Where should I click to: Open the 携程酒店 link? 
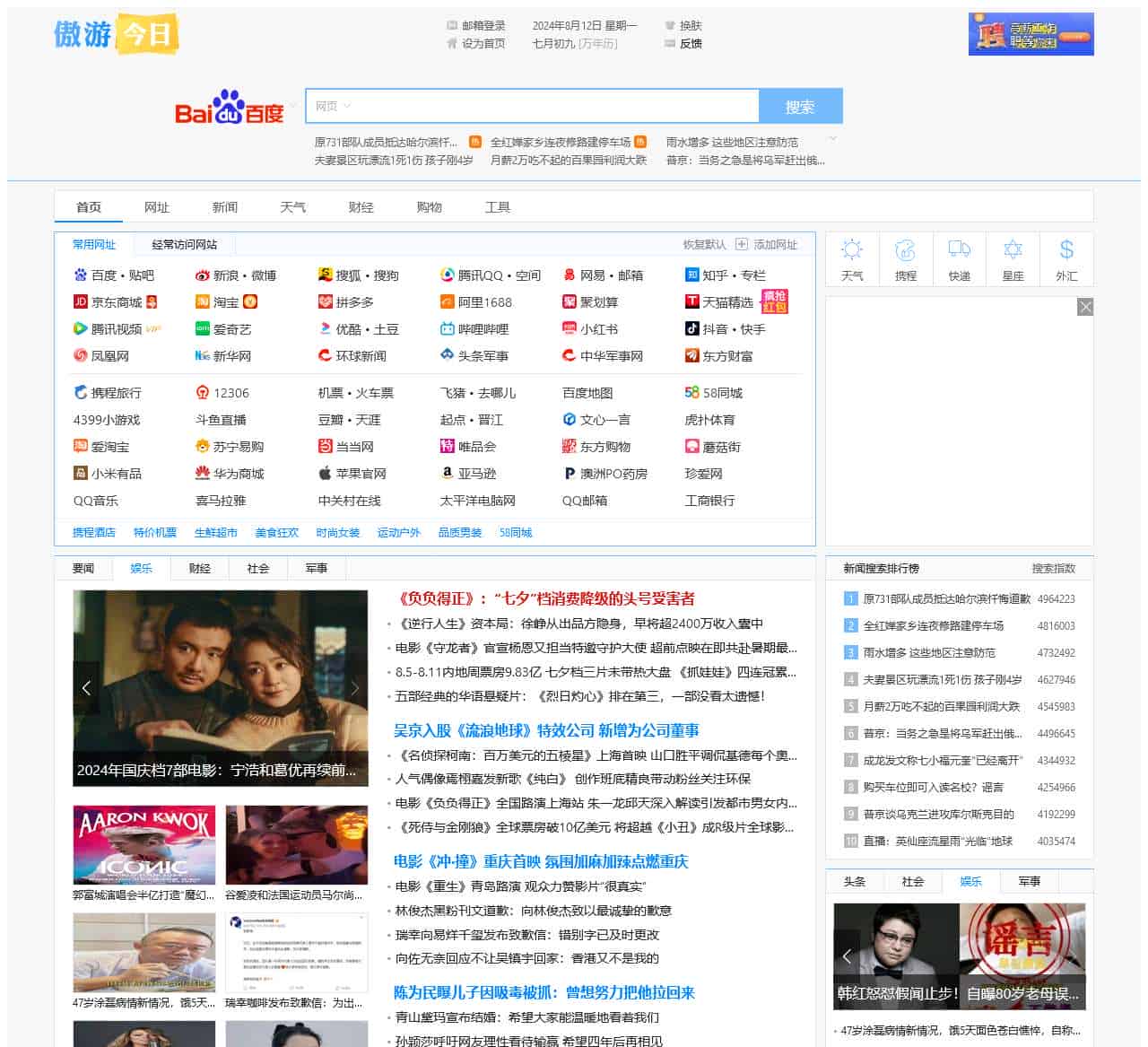[94, 532]
